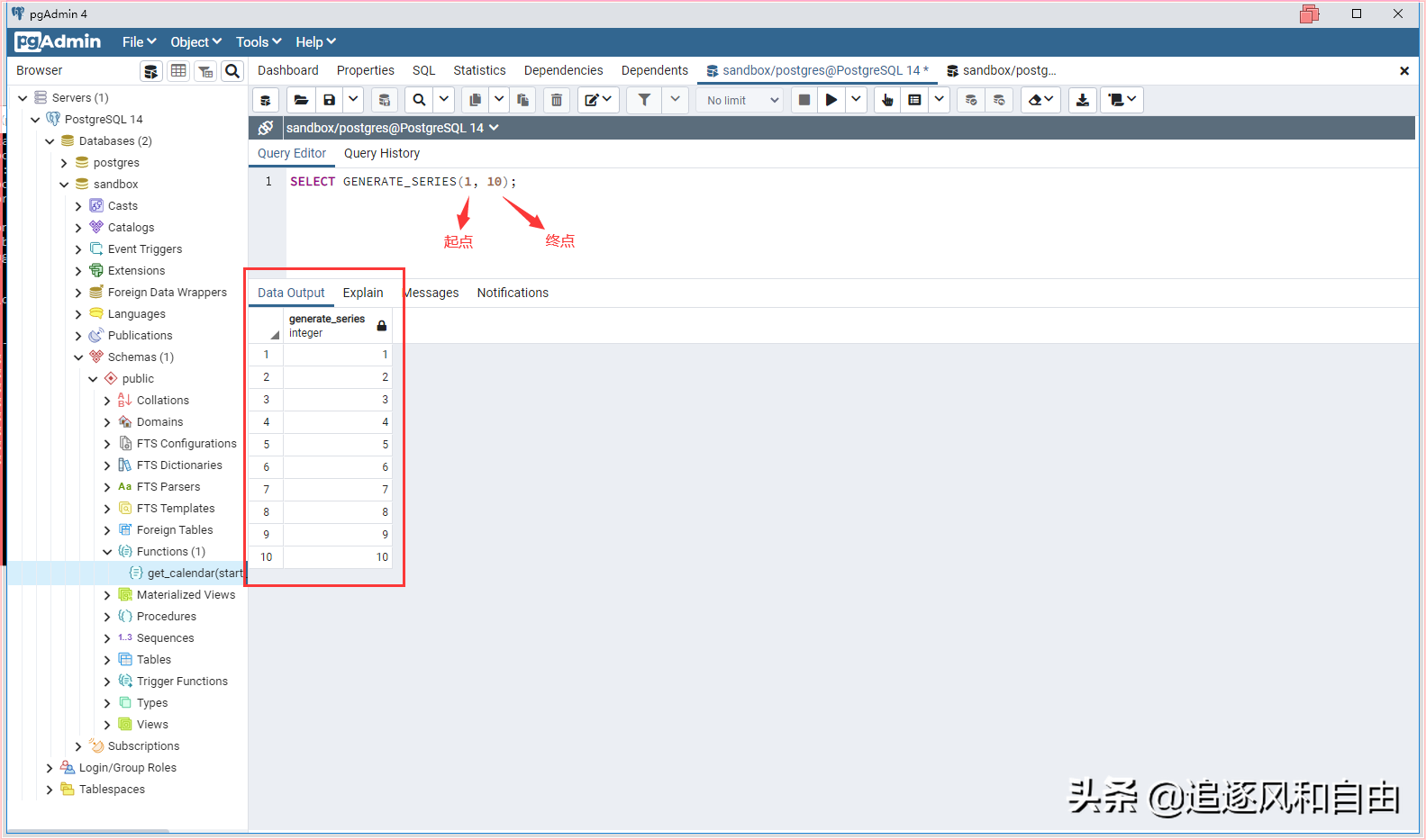The width and height of the screenshot is (1426, 840).
Task: Open the Macros dropdown
Action: tap(1122, 100)
